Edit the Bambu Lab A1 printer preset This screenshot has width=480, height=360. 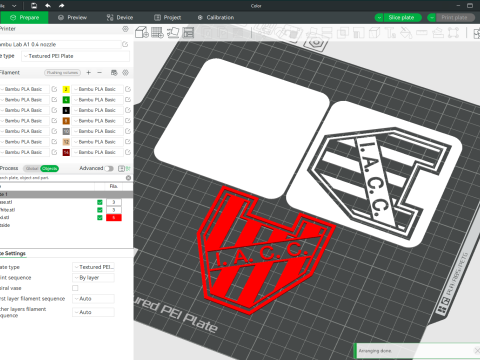click(125, 44)
